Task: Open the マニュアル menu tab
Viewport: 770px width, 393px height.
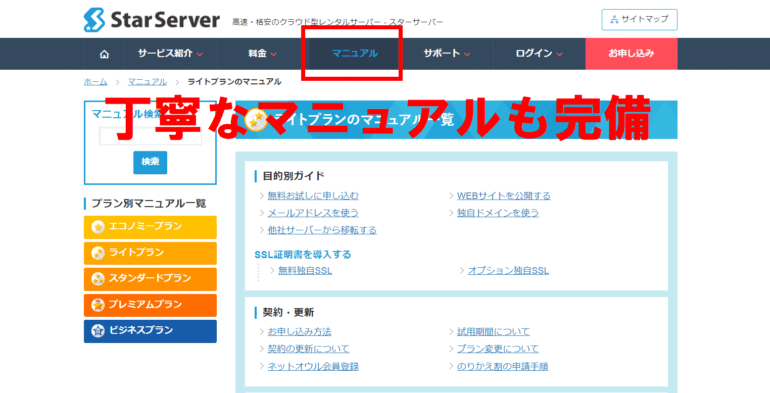Action: point(355,54)
